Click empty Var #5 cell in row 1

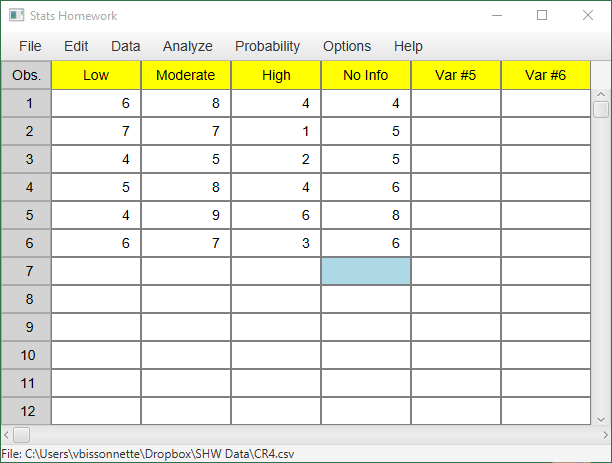point(456,103)
